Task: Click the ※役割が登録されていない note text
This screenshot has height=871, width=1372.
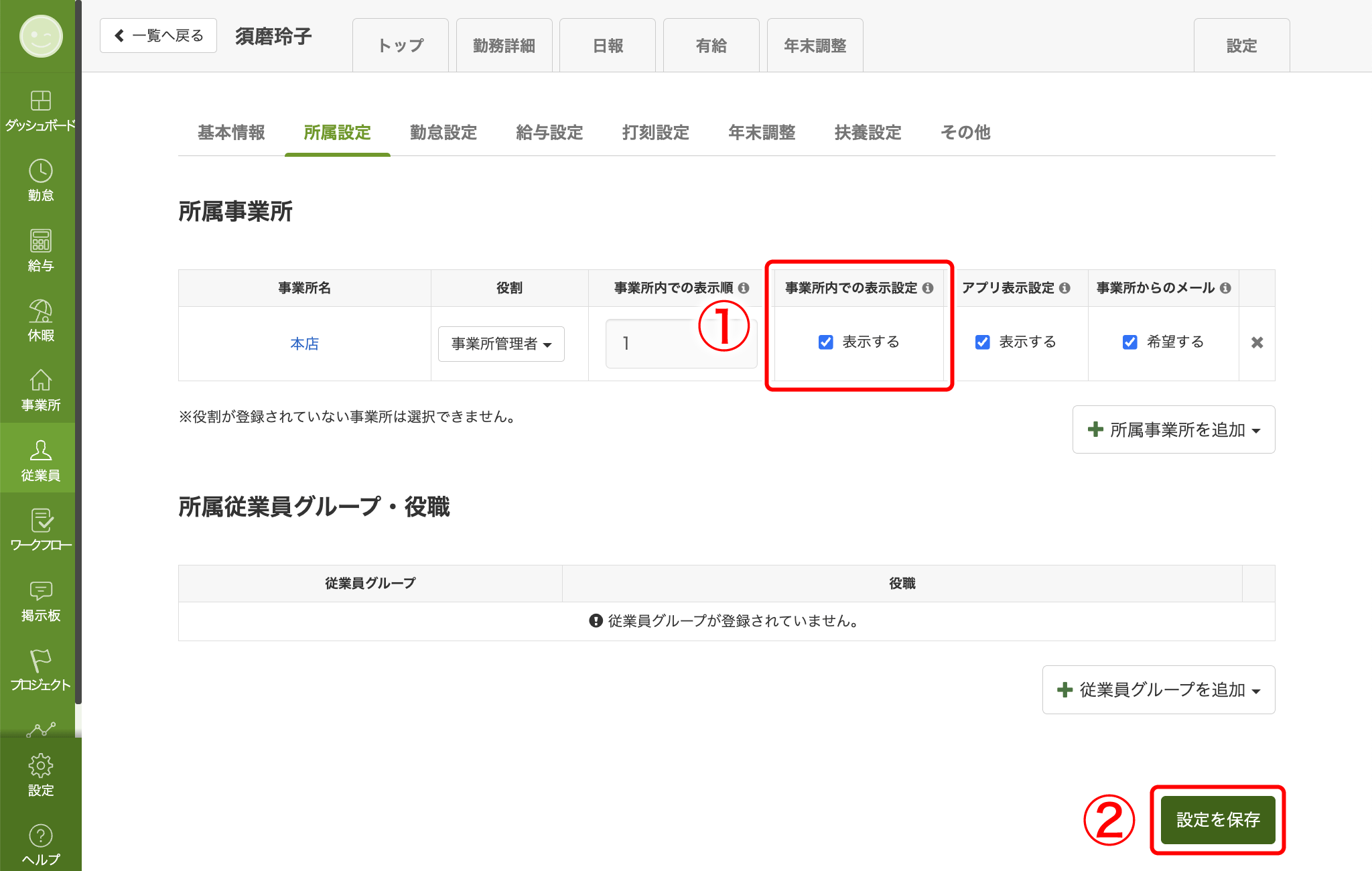Action: point(349,417)
